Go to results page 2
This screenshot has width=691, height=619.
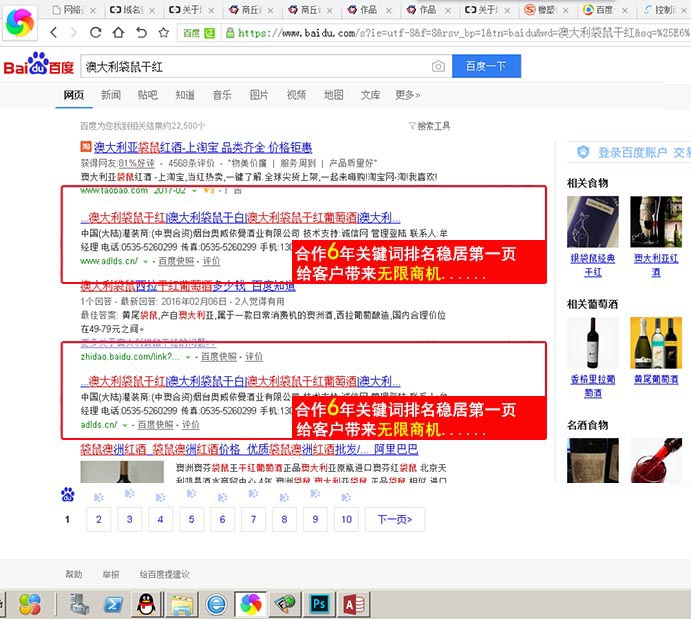pos(99,519)
